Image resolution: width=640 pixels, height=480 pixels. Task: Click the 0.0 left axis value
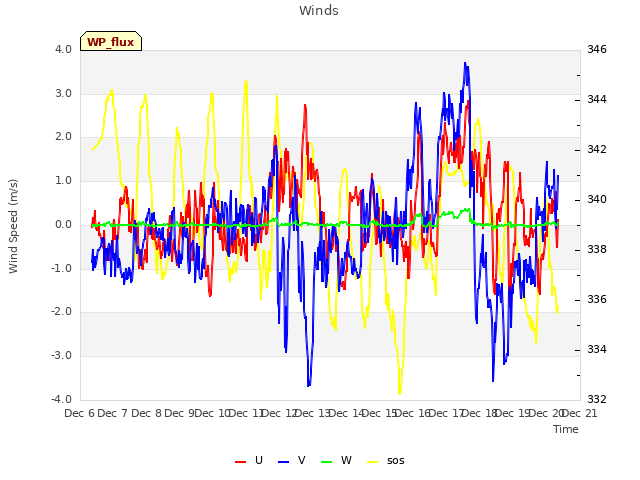coord(63,224)
